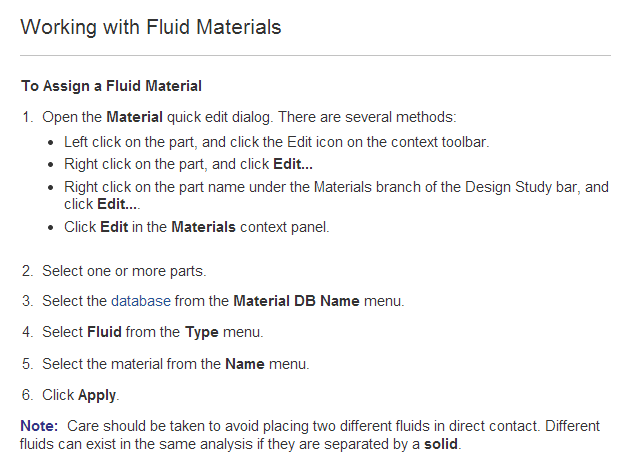Image resolution: width=621 pixels, height=470 pixels.
Task: Click the 'Select the material from the' text
Action: point(132,364)
